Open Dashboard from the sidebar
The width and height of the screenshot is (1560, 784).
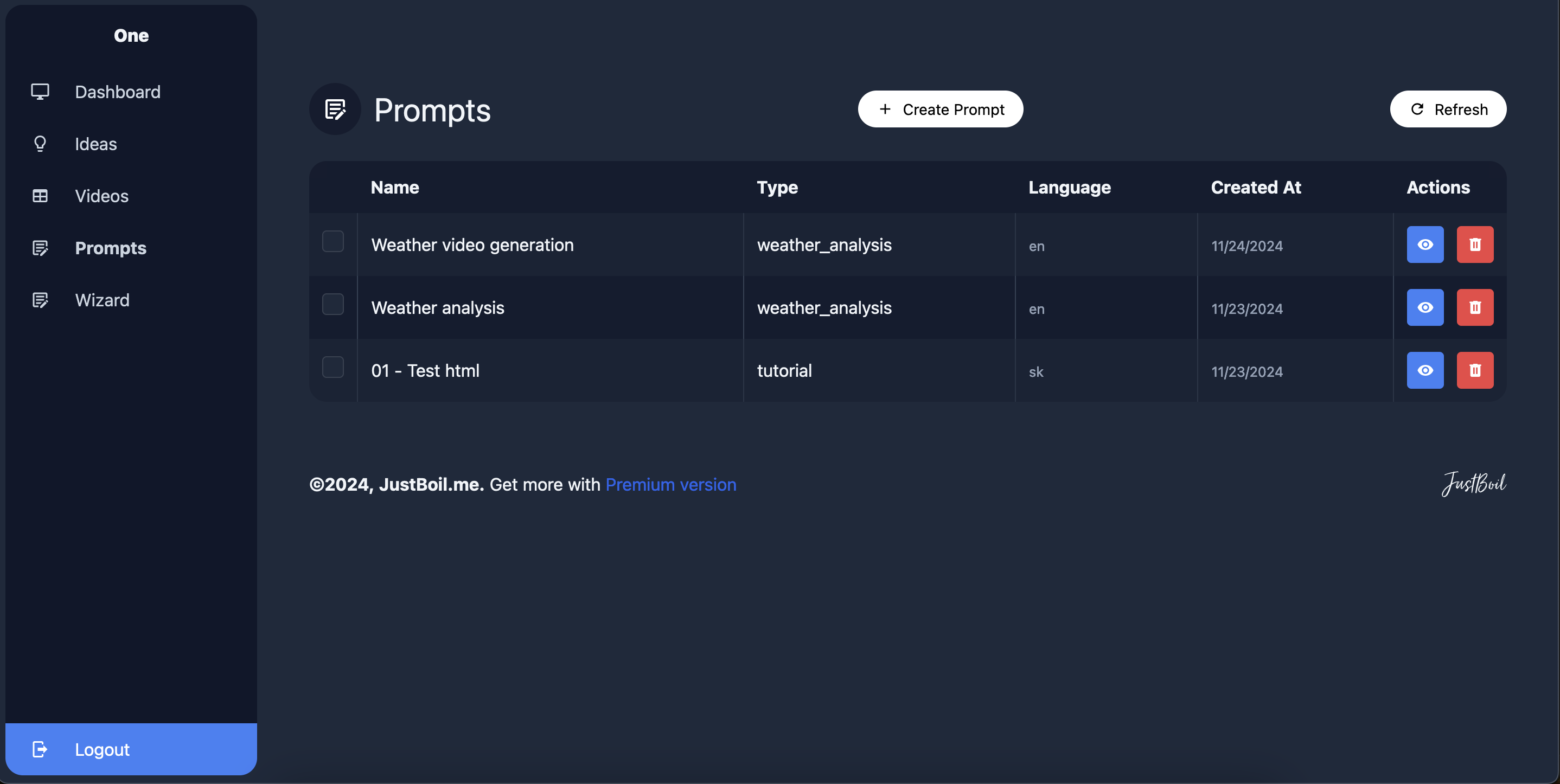point(118,92)
